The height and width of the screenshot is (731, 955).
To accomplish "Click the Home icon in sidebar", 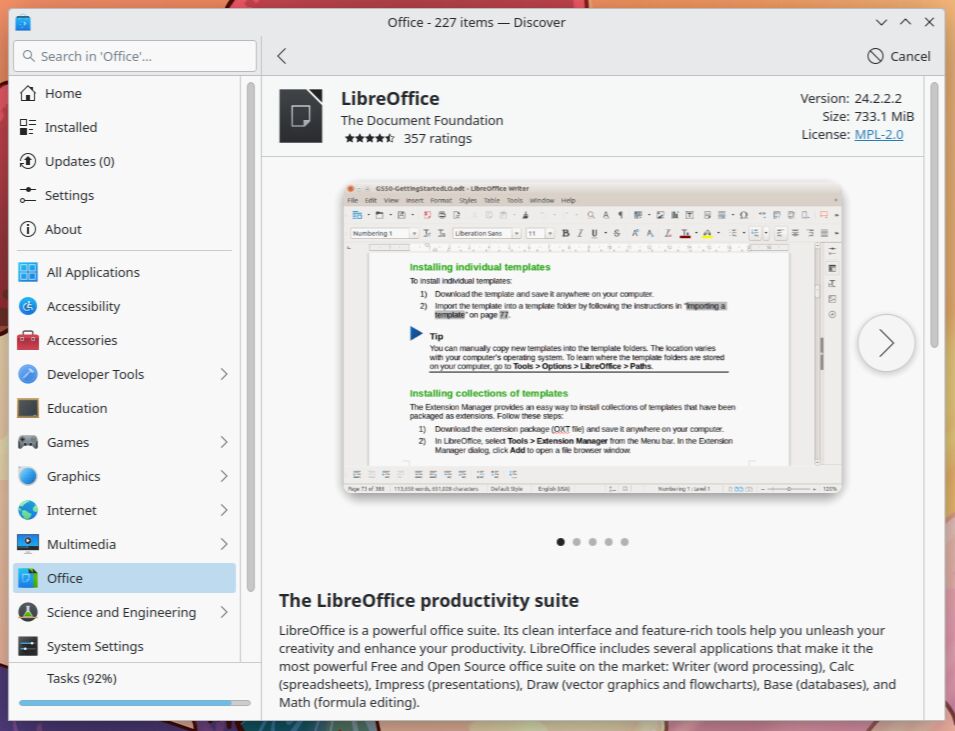I will tap(28, 93).
